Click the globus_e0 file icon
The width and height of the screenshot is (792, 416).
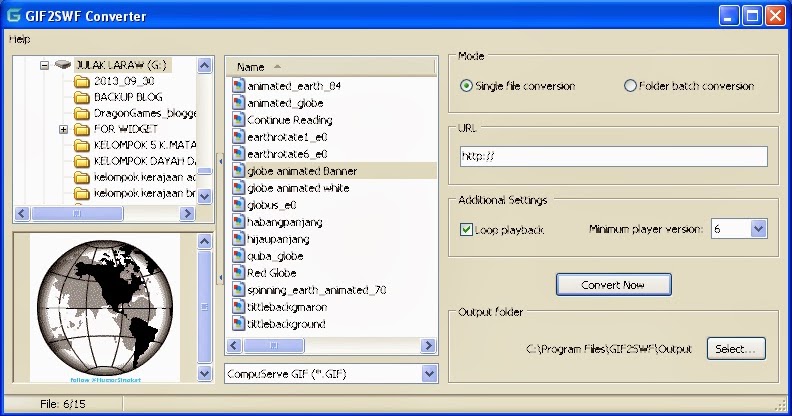point(238,204)
